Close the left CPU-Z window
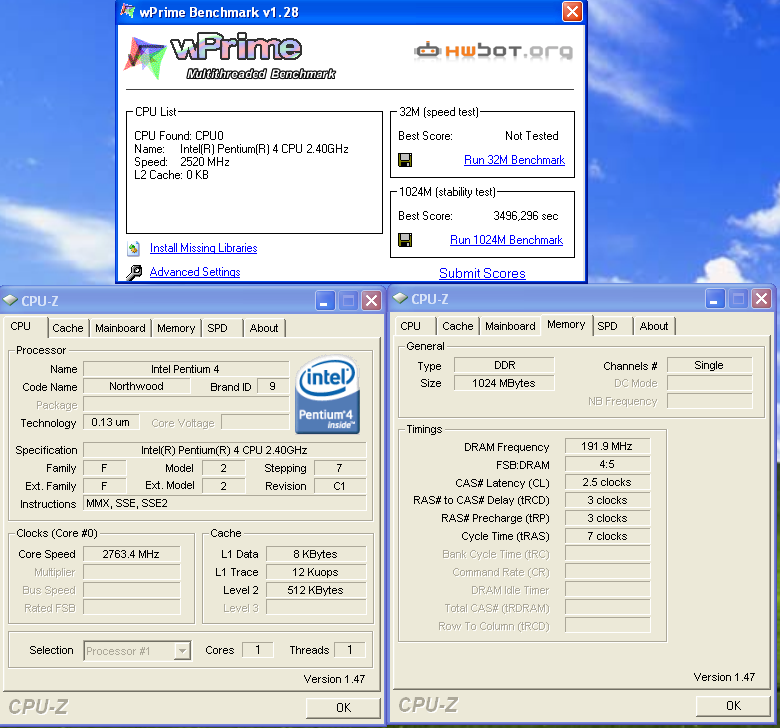 tap(371, 301)
